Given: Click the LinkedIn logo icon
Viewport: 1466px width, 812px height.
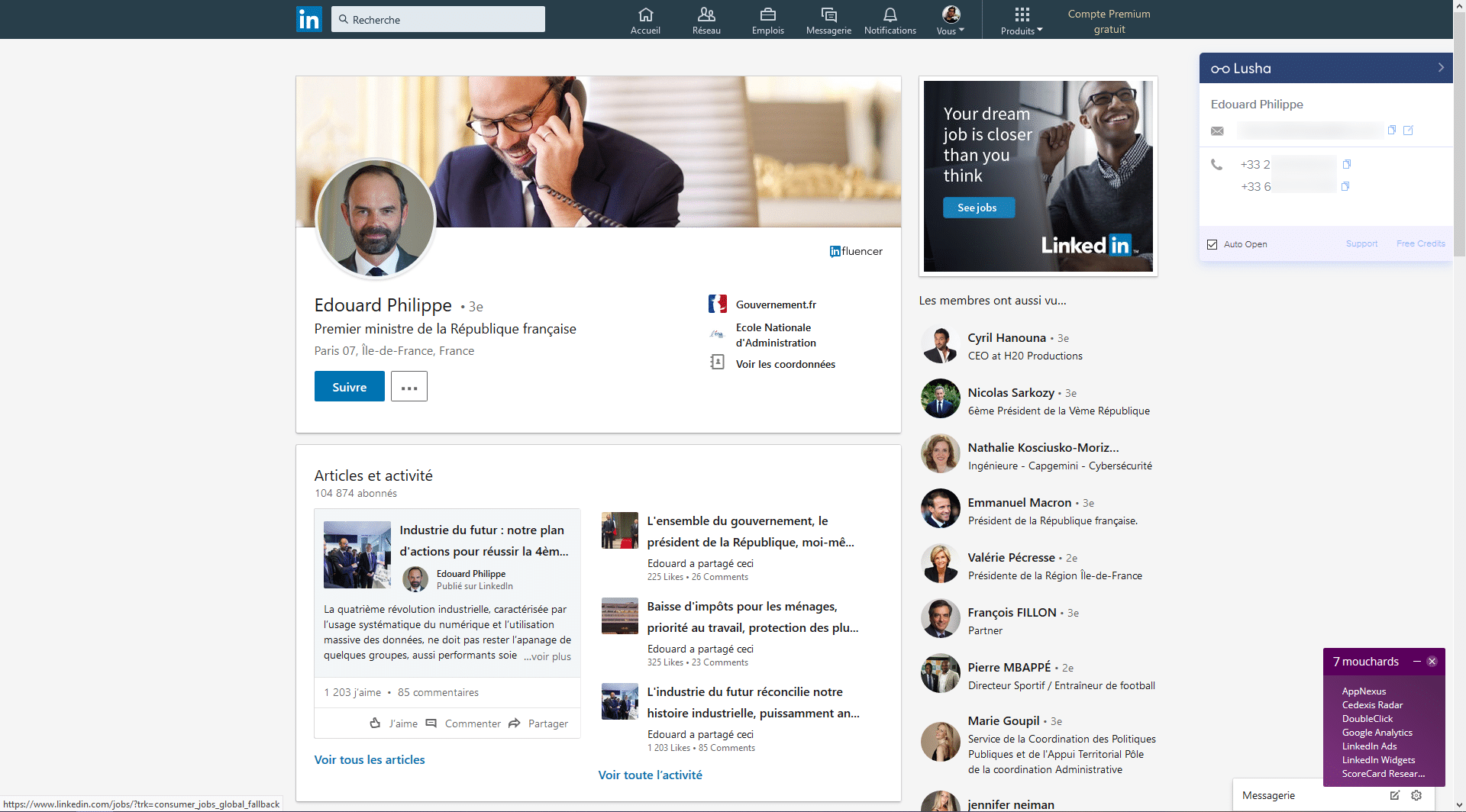Looking at the screenshot, I should 309,19.
